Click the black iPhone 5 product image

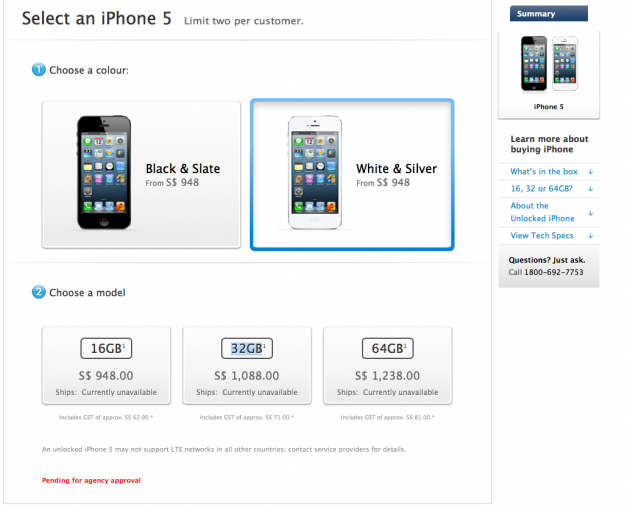(104, 172)
